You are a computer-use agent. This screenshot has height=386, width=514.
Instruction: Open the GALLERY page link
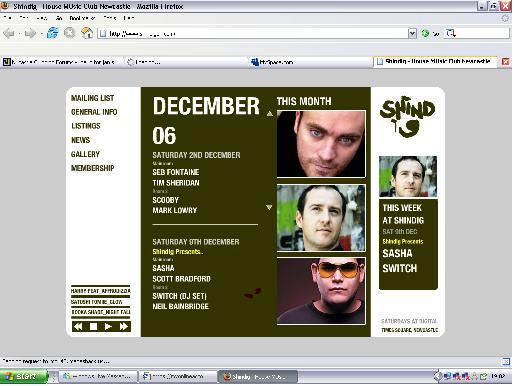click(x=85, y=154)
